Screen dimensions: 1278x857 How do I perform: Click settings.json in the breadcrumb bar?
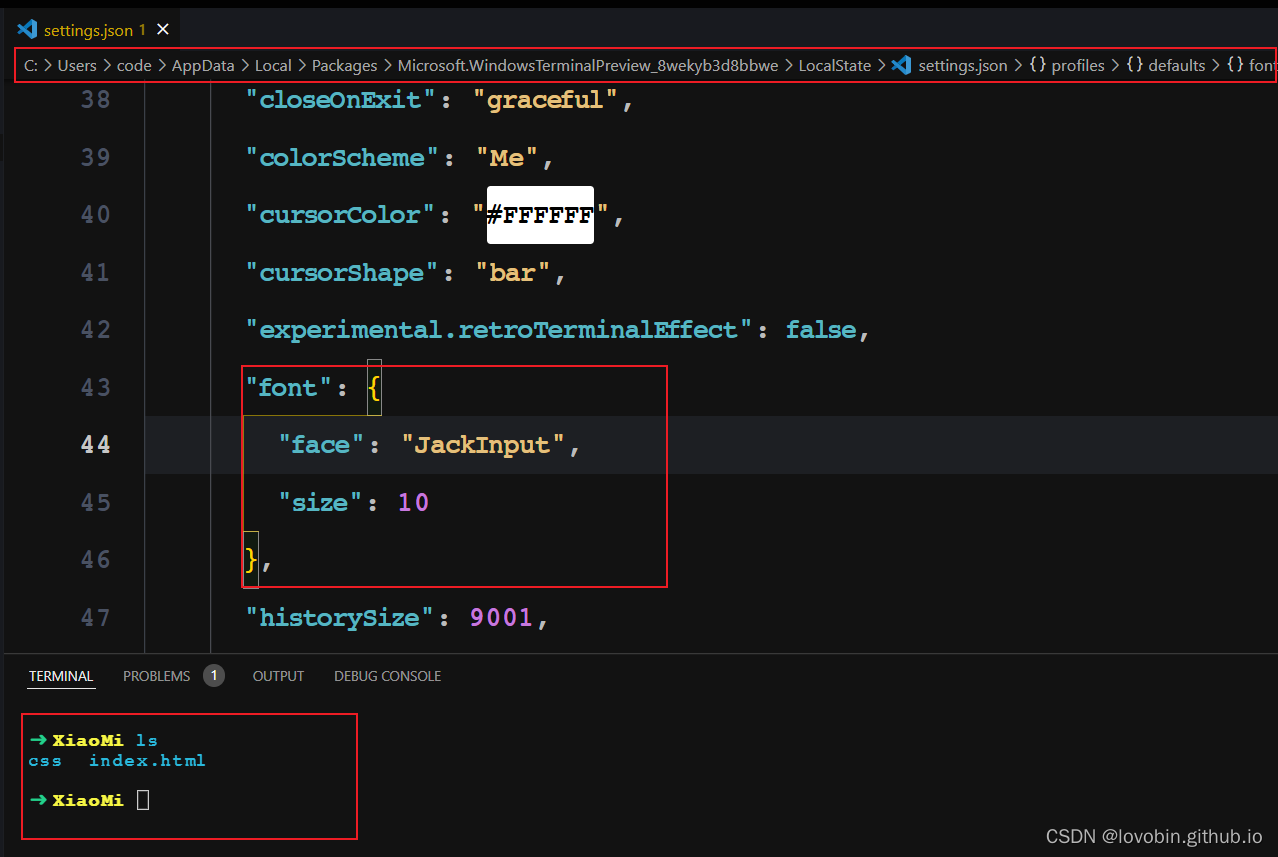pyautogui.click(x=963, y=66)
